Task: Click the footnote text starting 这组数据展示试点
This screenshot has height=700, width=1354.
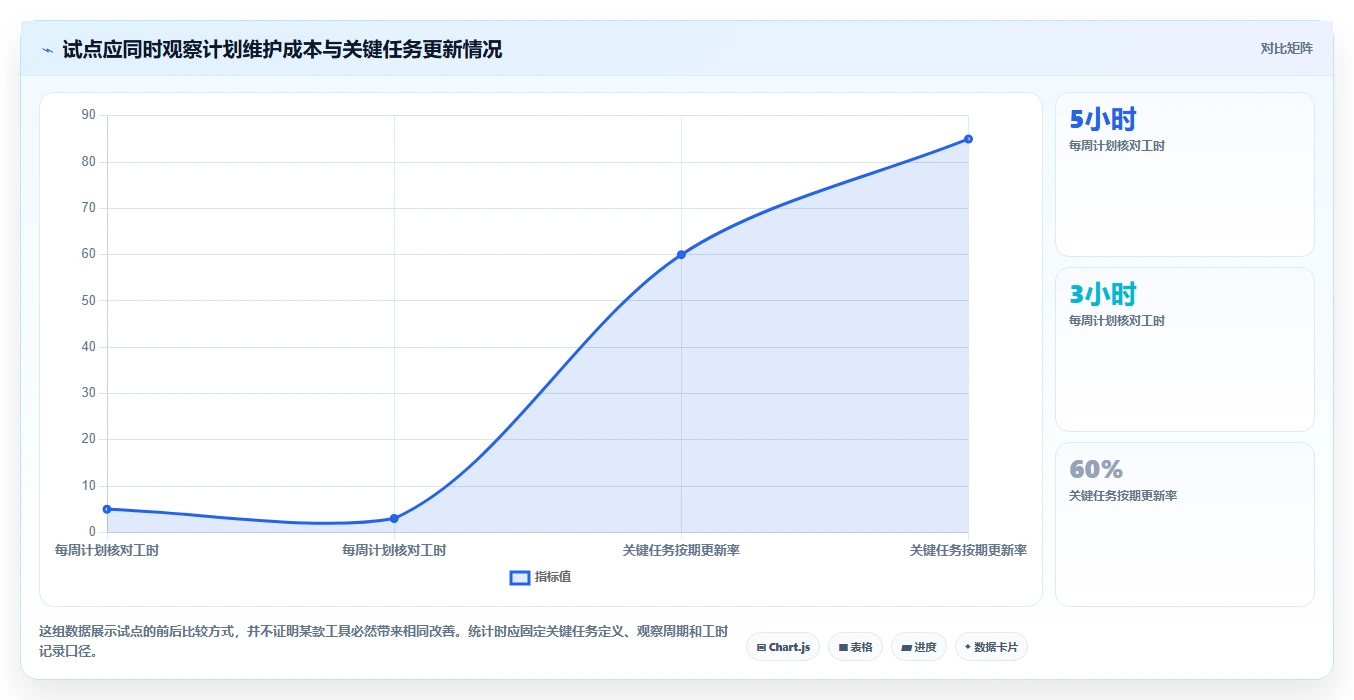Action: pos(384,641)
